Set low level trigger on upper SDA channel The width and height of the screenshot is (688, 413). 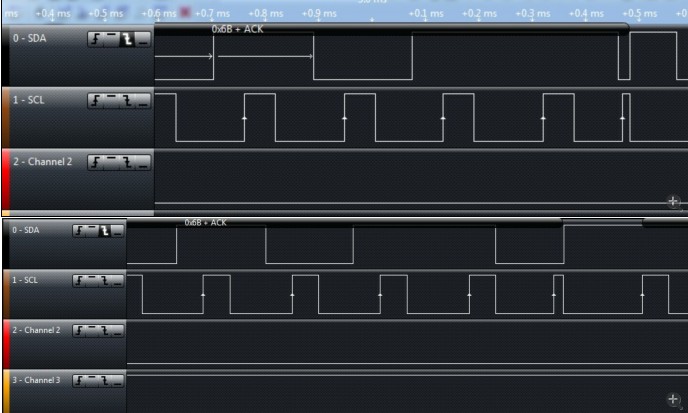(143, 40)
